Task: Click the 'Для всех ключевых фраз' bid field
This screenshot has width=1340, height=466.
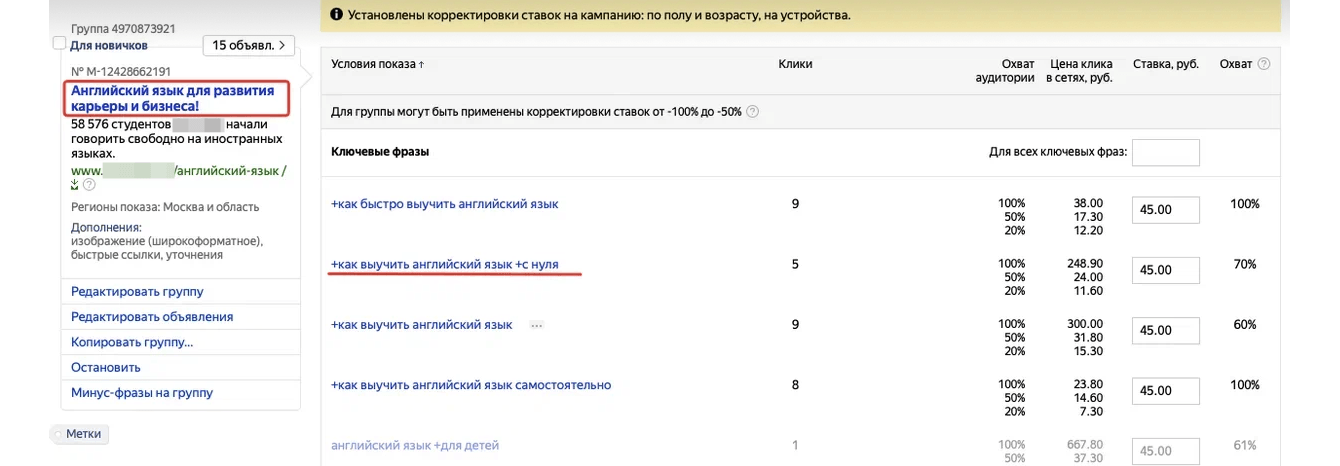Action: point(1165,152)
